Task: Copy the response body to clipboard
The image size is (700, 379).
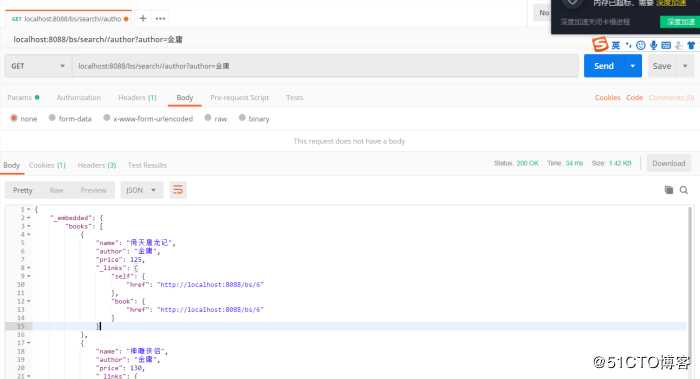Action: [669, 190]
